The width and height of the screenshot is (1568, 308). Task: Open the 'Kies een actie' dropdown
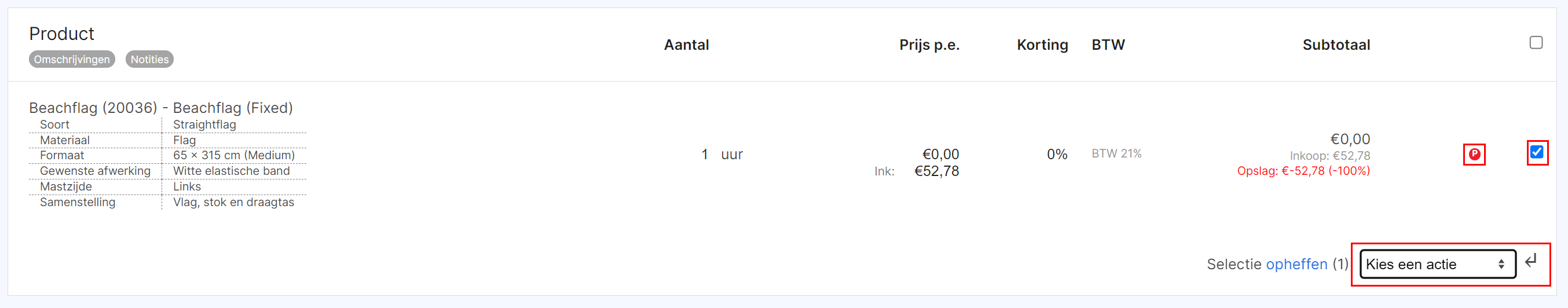pyautogui.click(x=1437, y=264)
